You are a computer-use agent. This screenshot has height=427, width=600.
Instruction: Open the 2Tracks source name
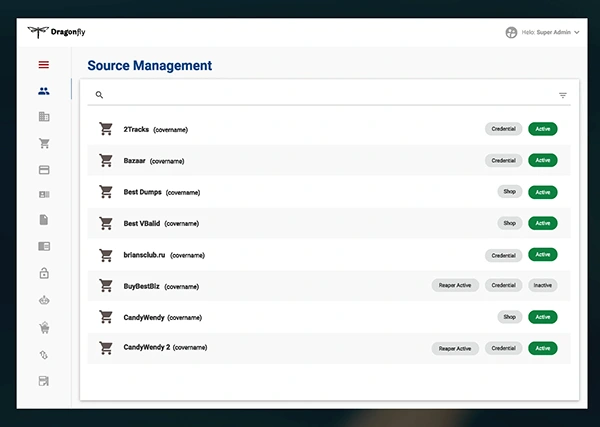[136, 129]
